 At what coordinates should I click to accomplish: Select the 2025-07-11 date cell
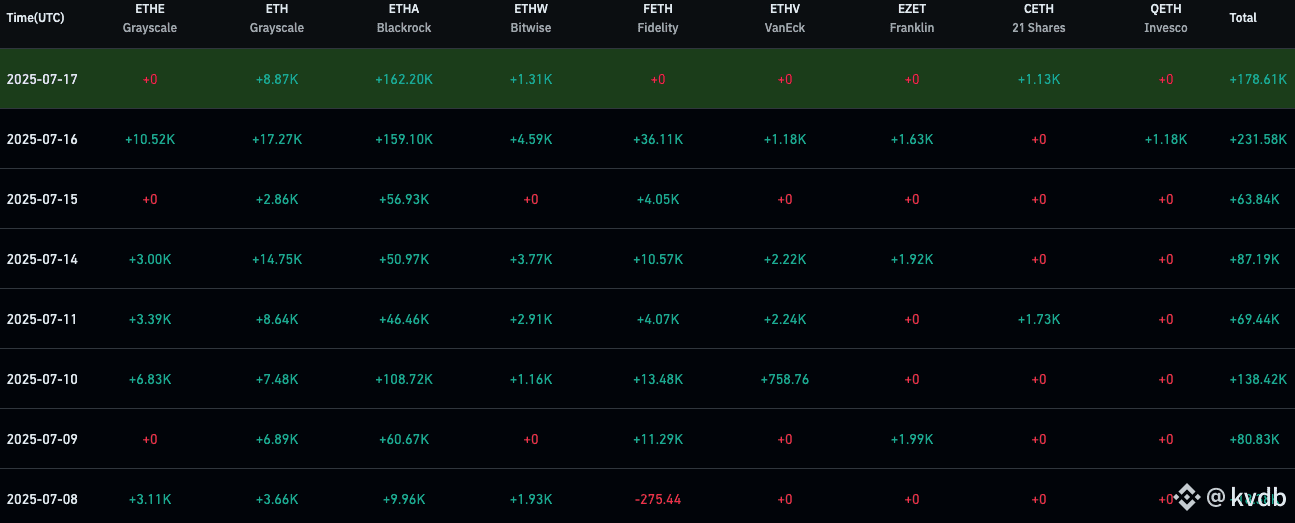click(x=42, y=319)
